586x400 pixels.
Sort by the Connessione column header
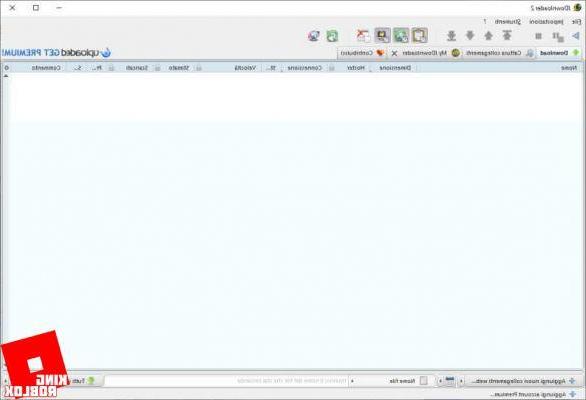(x=304, y=68)
